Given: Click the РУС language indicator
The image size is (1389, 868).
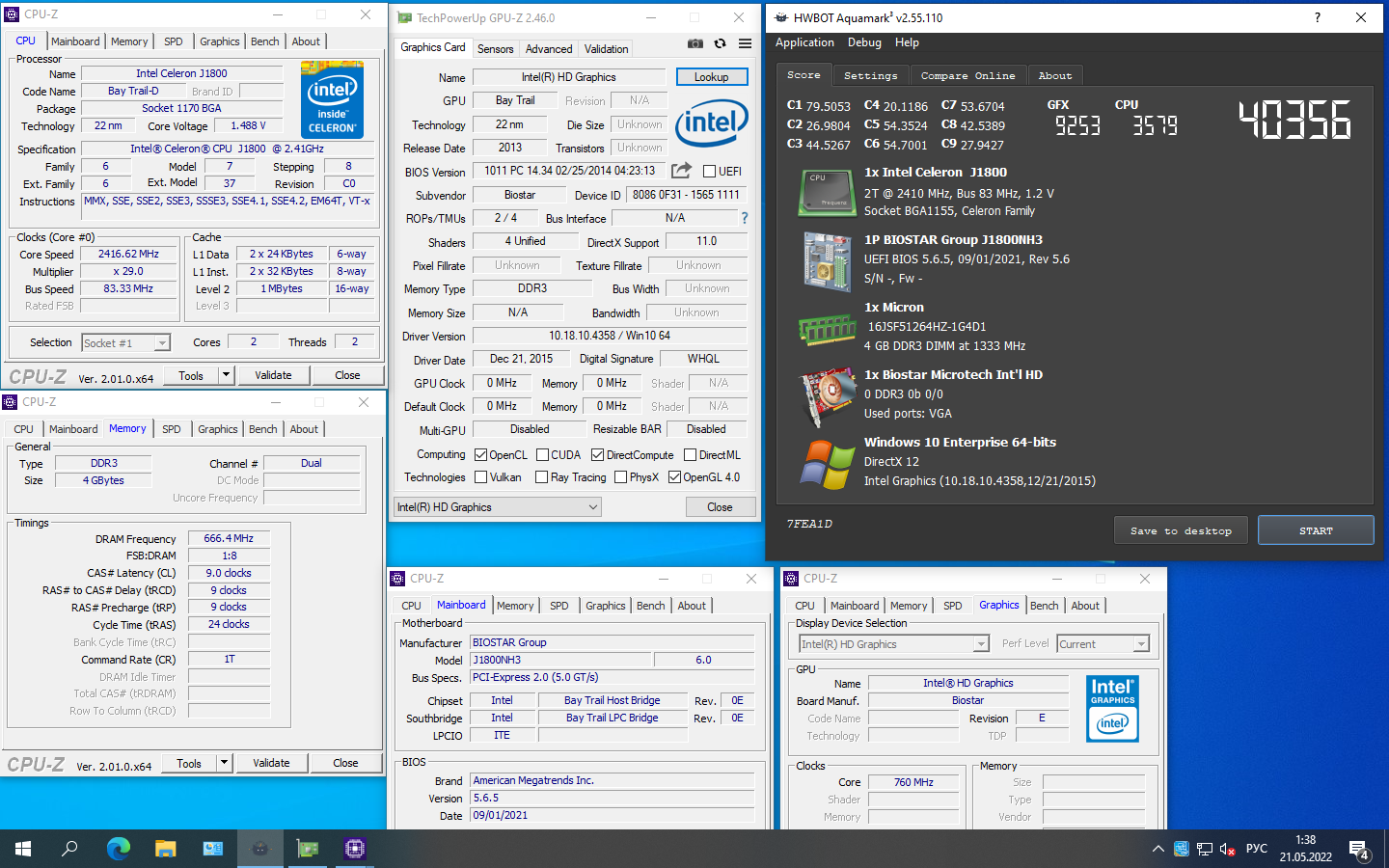Looking at the screenshot, I should (1256, 850).
